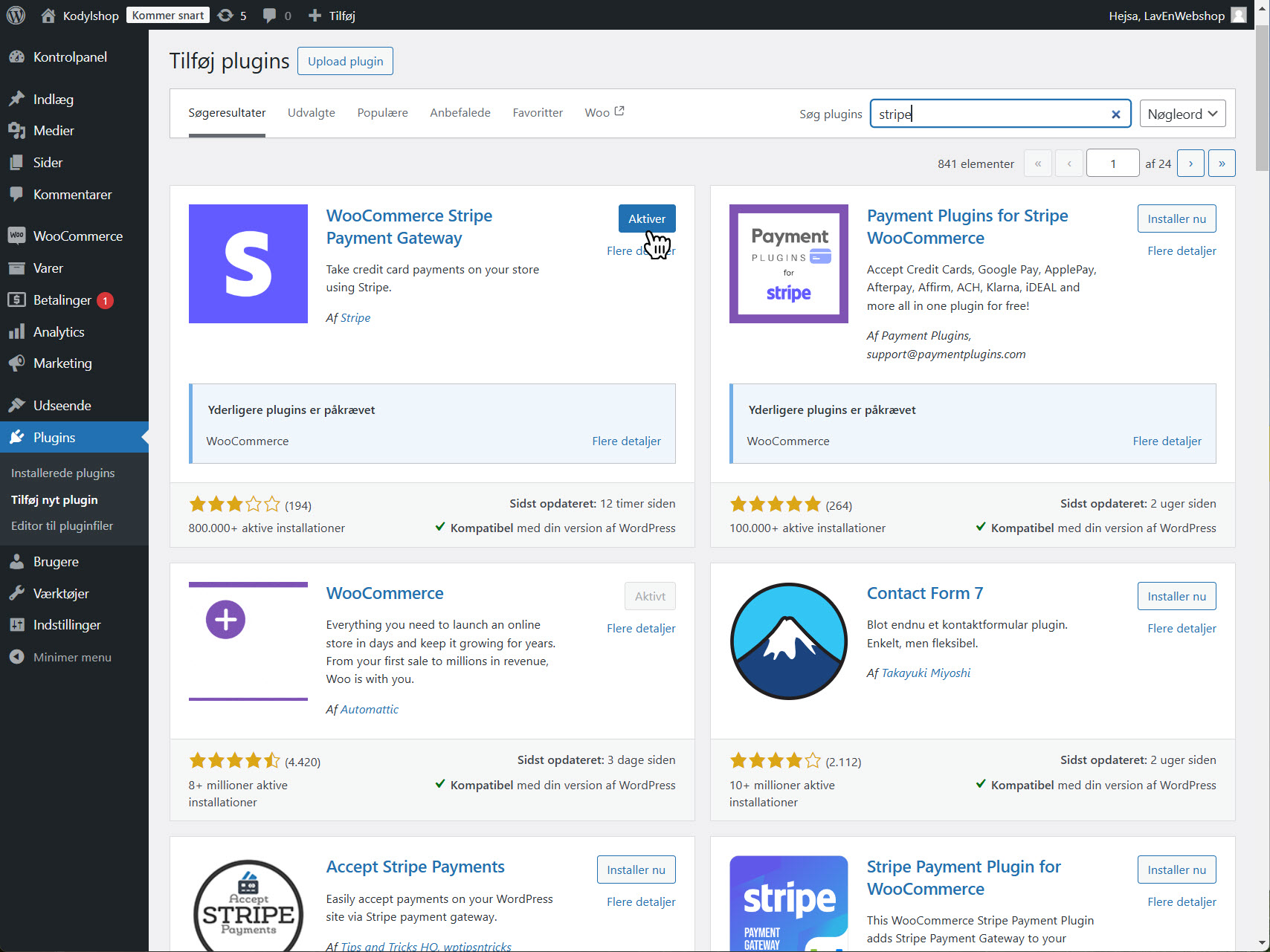Activate WooCommerce Stripe Payment Gateway
The width and height of the screenshot is (1270, 952).
click(x=646, y=218)
